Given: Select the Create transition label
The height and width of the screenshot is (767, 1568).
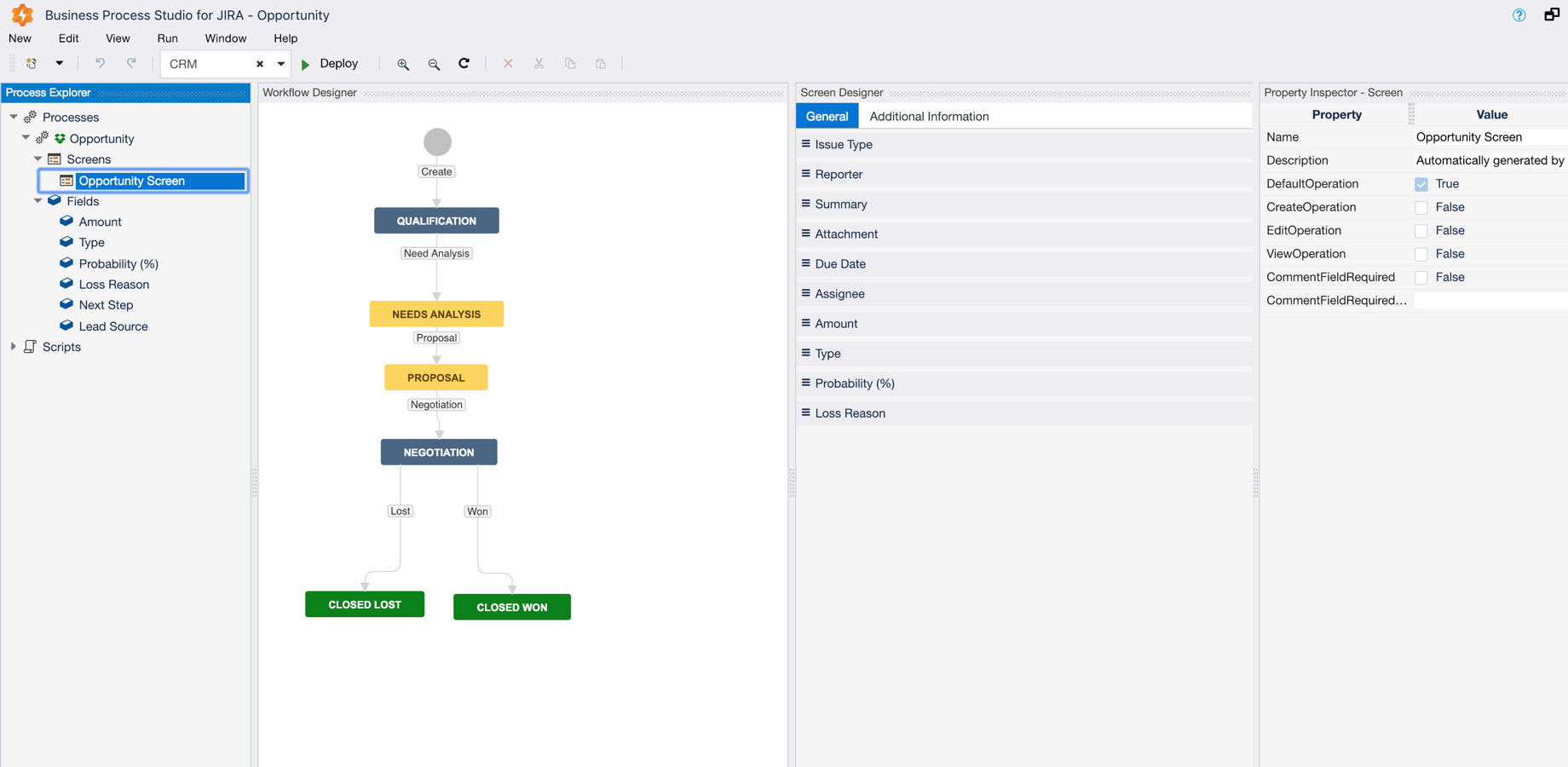Looking at the screenshot, I should coord(436,171).
